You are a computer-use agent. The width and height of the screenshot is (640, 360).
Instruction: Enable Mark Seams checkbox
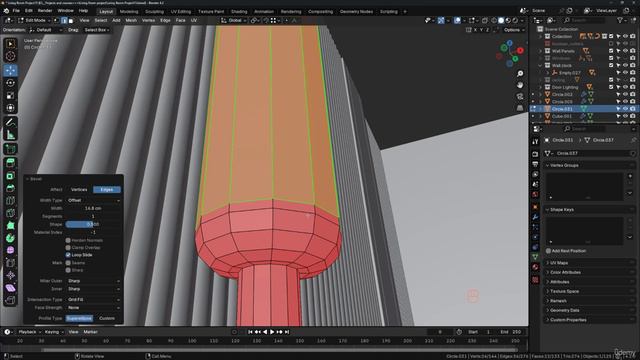[x=68, y=263]
